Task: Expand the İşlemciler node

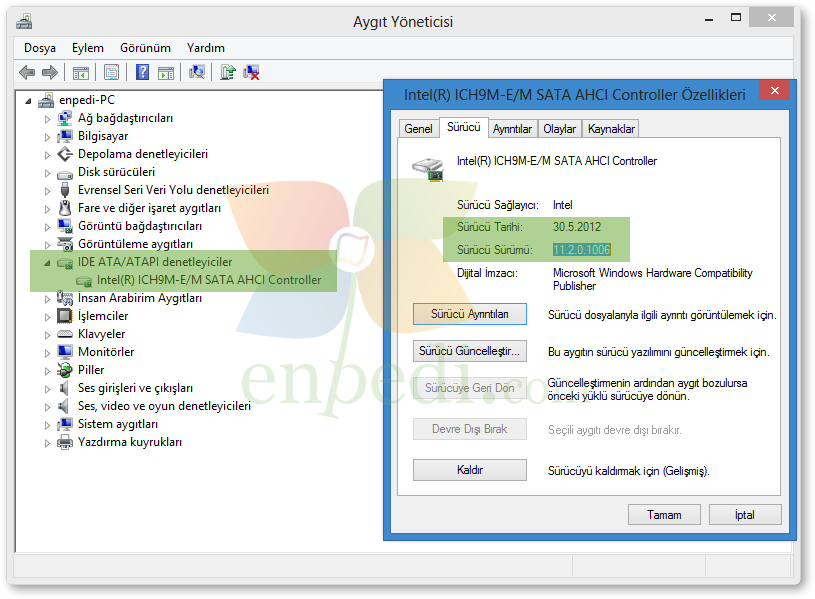Action: pos(47,317)
